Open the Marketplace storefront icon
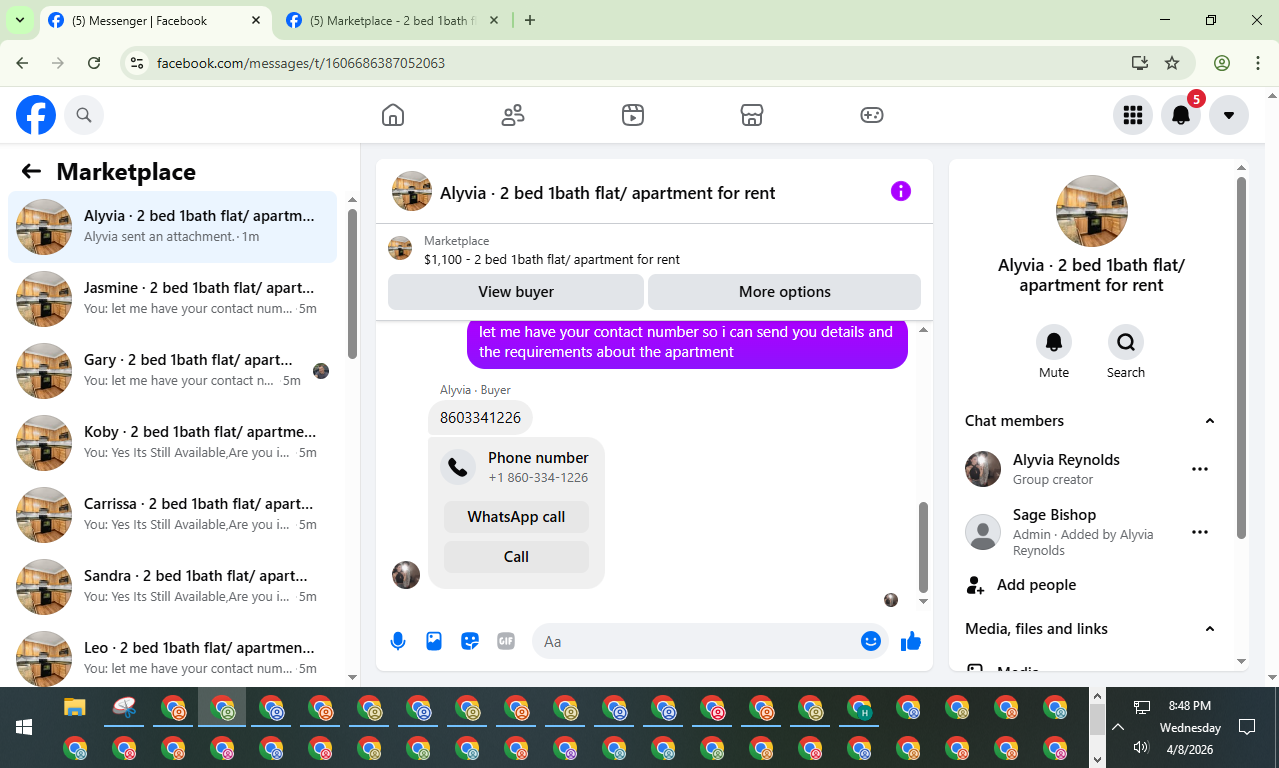Image resolution: width=1279 pixels, height=768 pixels. (752, 115)
